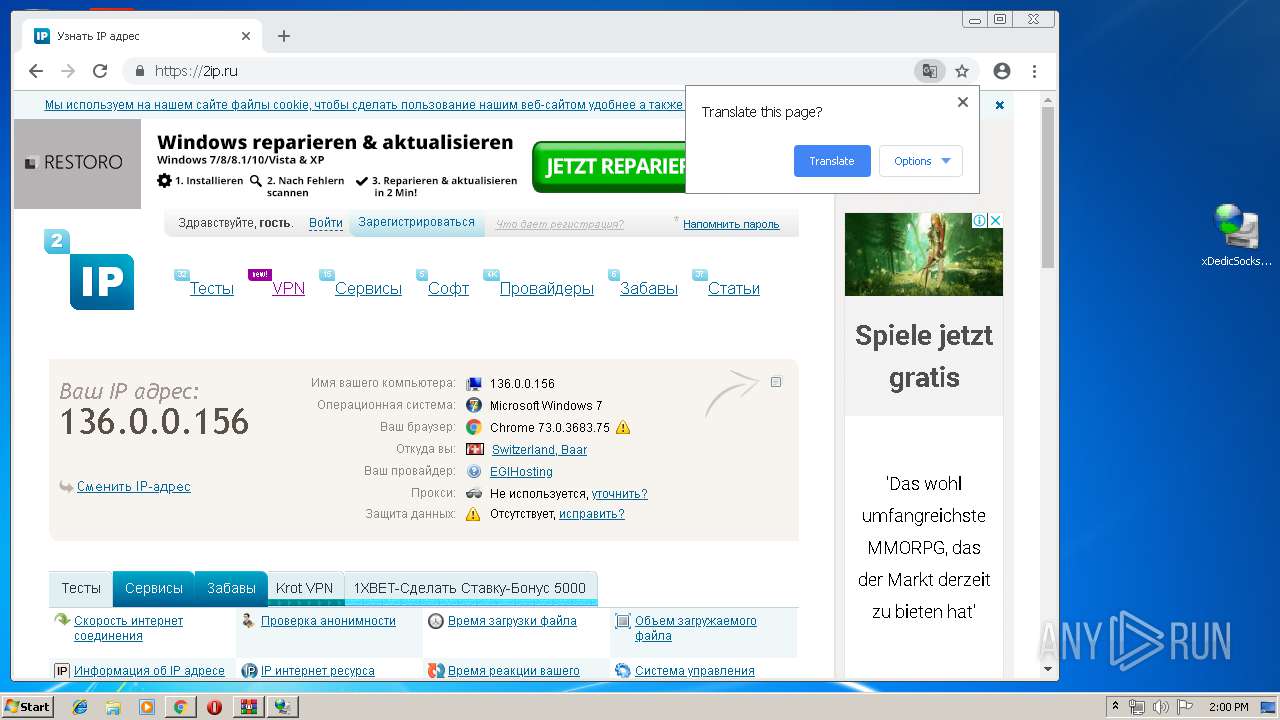Open Скорость интернет соединения test
1280x720 pixels.
128,628
